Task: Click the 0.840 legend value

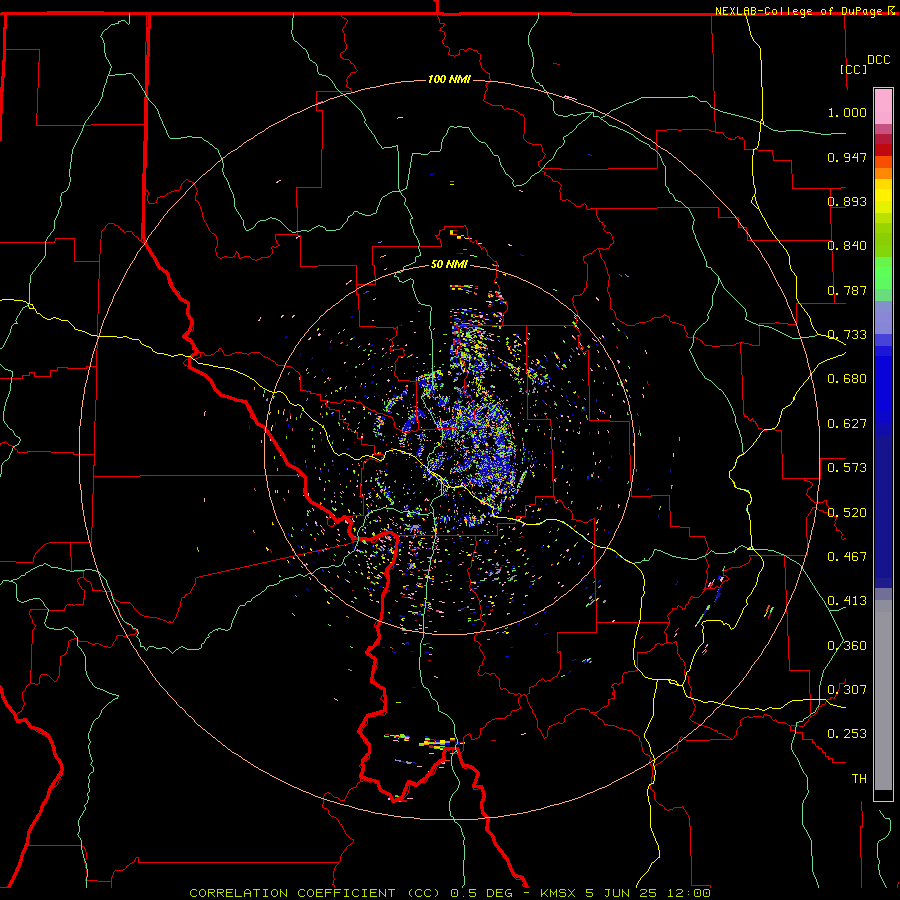Action: (847, 246)
